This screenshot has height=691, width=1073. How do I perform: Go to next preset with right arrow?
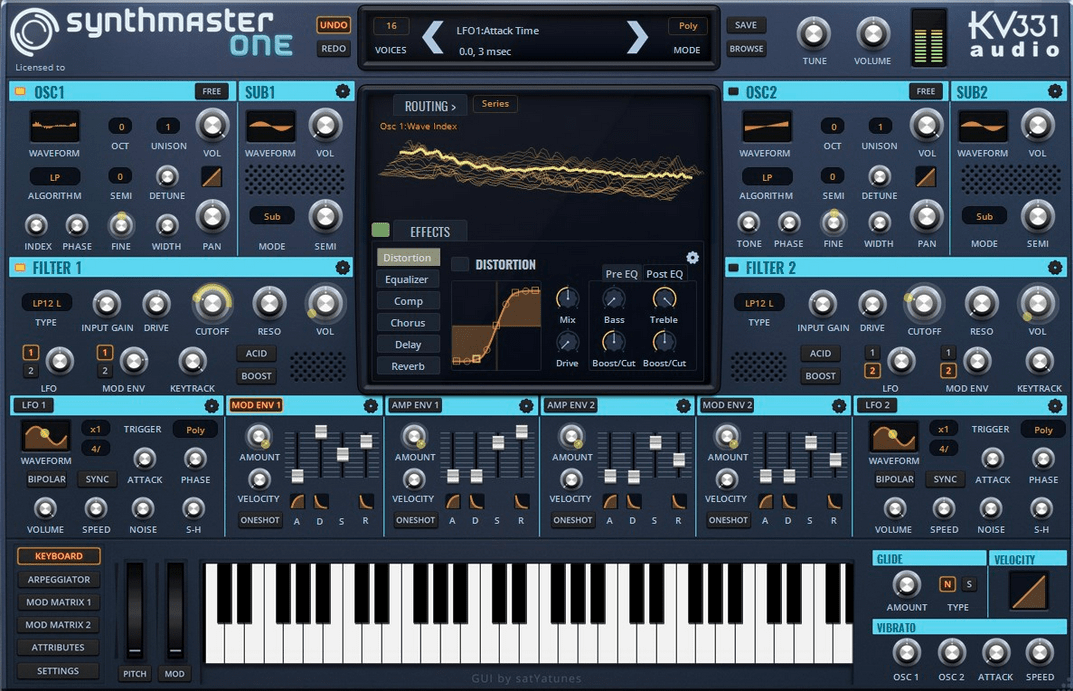(637, 37)
